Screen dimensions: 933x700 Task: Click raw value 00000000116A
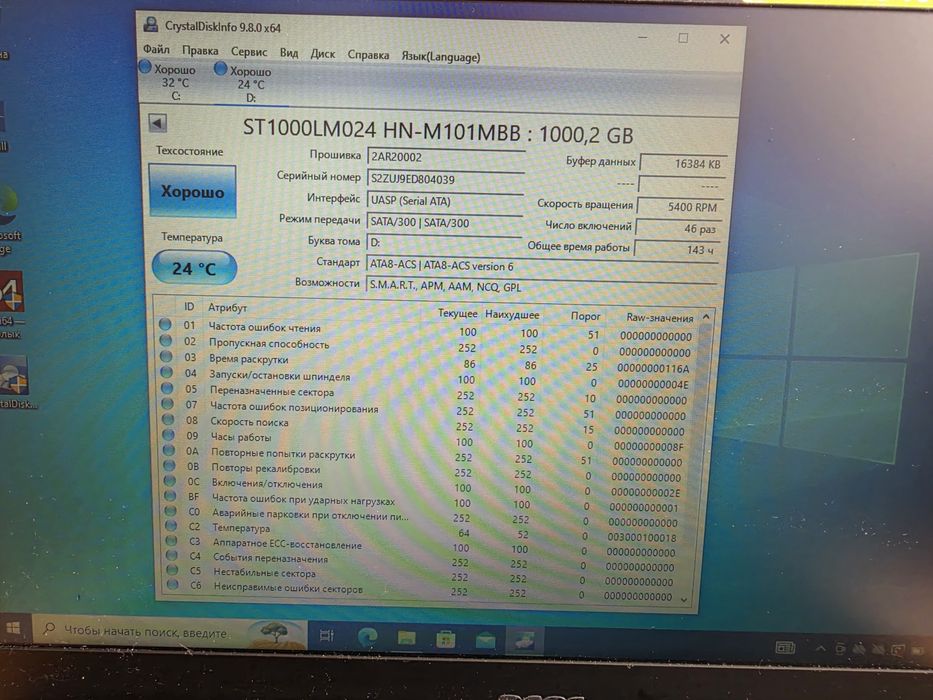pyautogui.click(x=653, y=368)
